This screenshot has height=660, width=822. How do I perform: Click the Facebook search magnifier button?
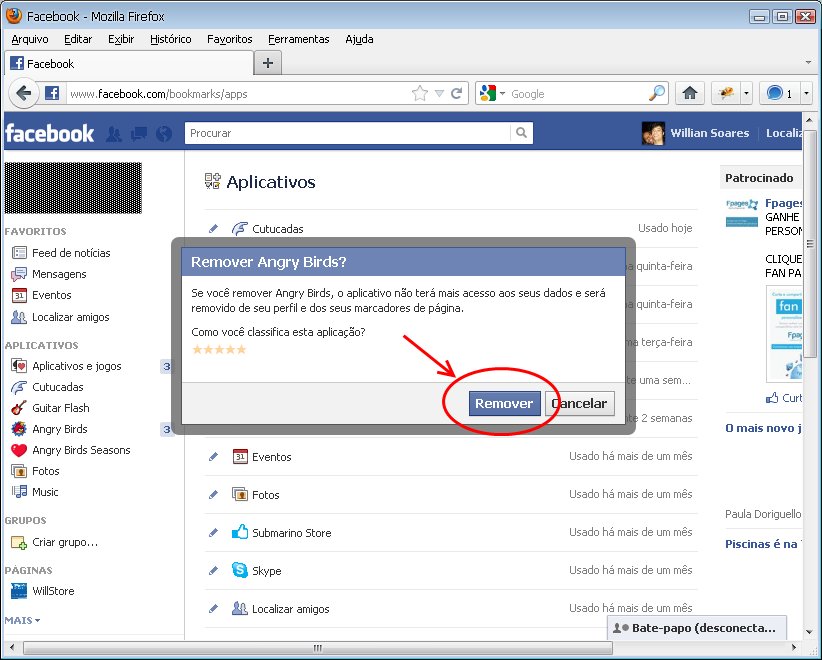521,133
